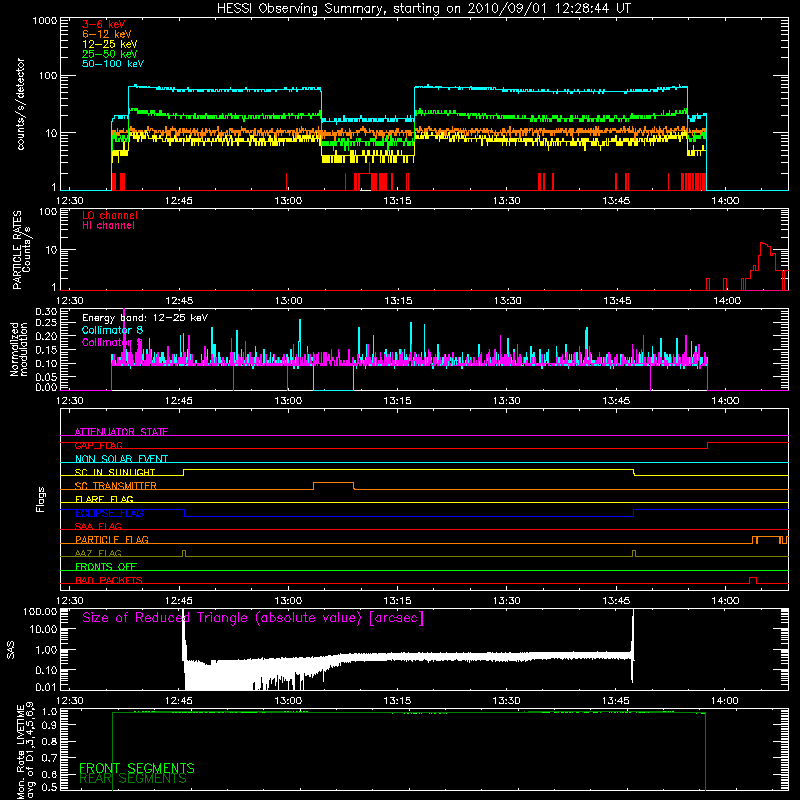Click the BAD_PACKETS pulse near 14:03
Screen dimensions: 800x800
pos(753,580)
